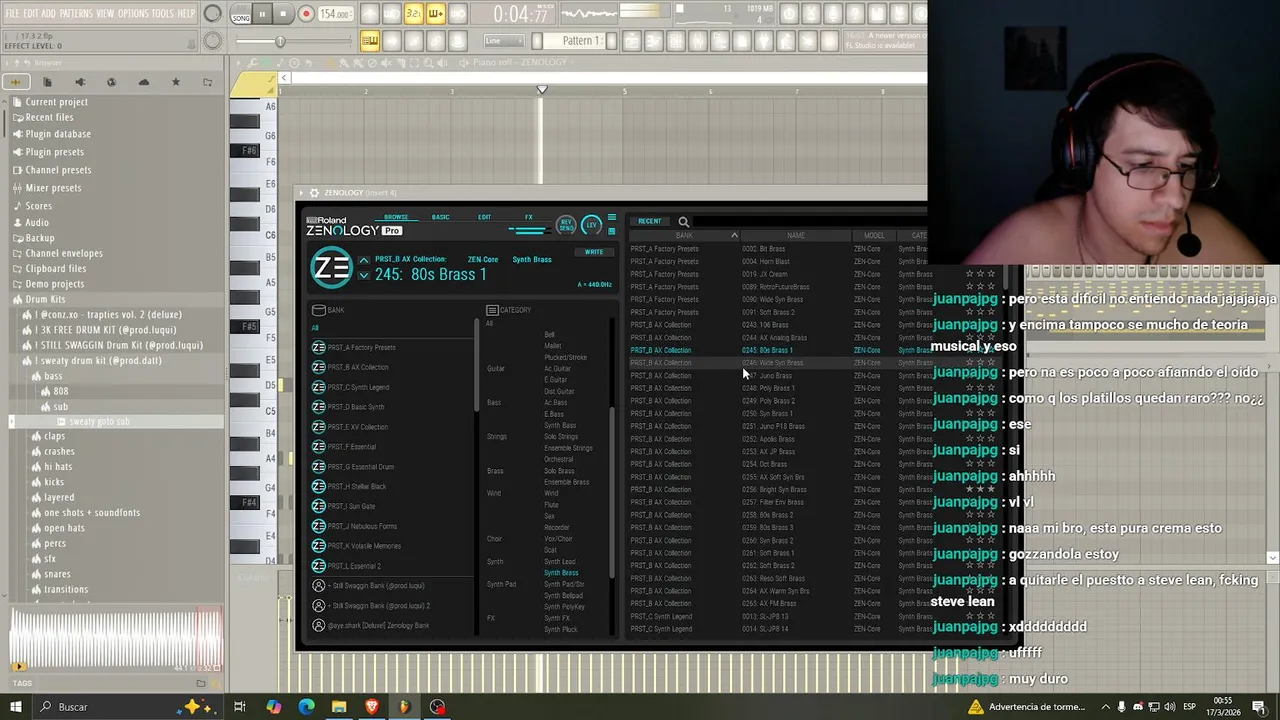Select the 0247: Juno Brass preset
This screenshot has width=1280, height=720.
point(767,376)
